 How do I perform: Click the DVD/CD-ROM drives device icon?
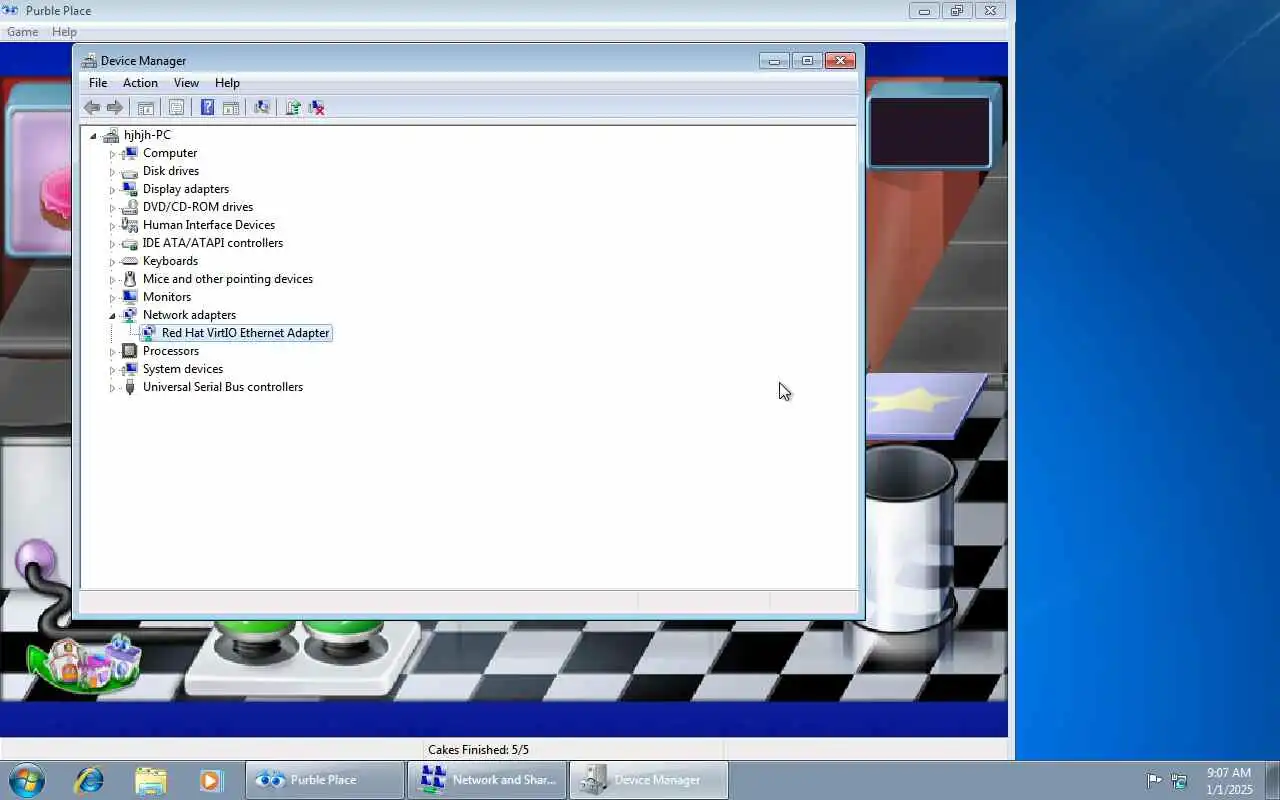[x=129, y=207]
